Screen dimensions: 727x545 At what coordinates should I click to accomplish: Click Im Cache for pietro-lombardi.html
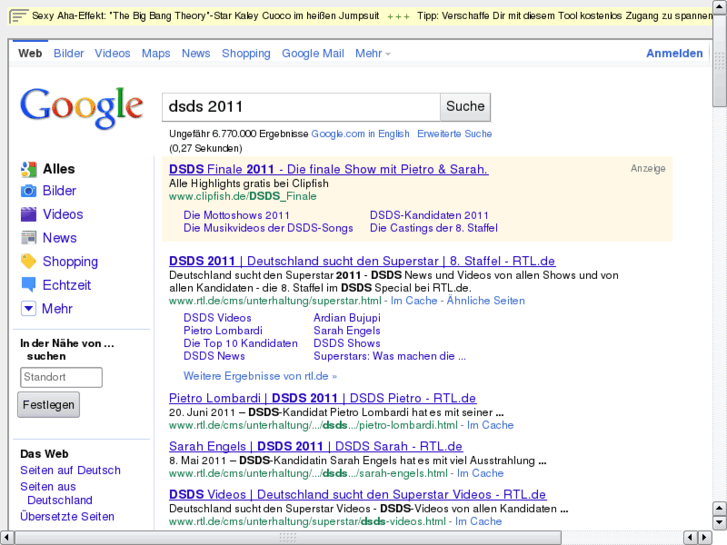490,425
